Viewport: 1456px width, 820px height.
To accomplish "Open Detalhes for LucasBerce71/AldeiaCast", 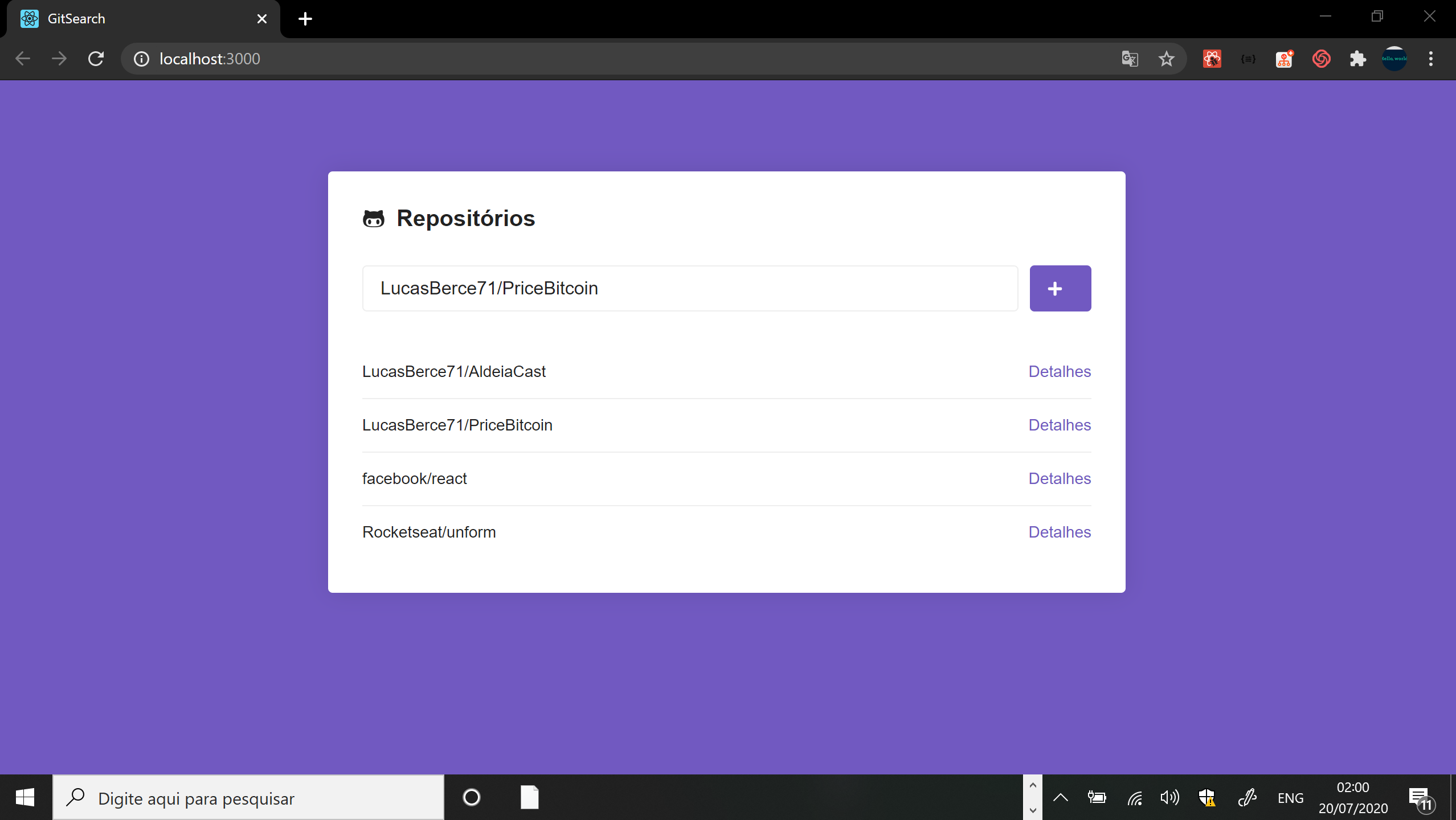I will coord(1059,371).
